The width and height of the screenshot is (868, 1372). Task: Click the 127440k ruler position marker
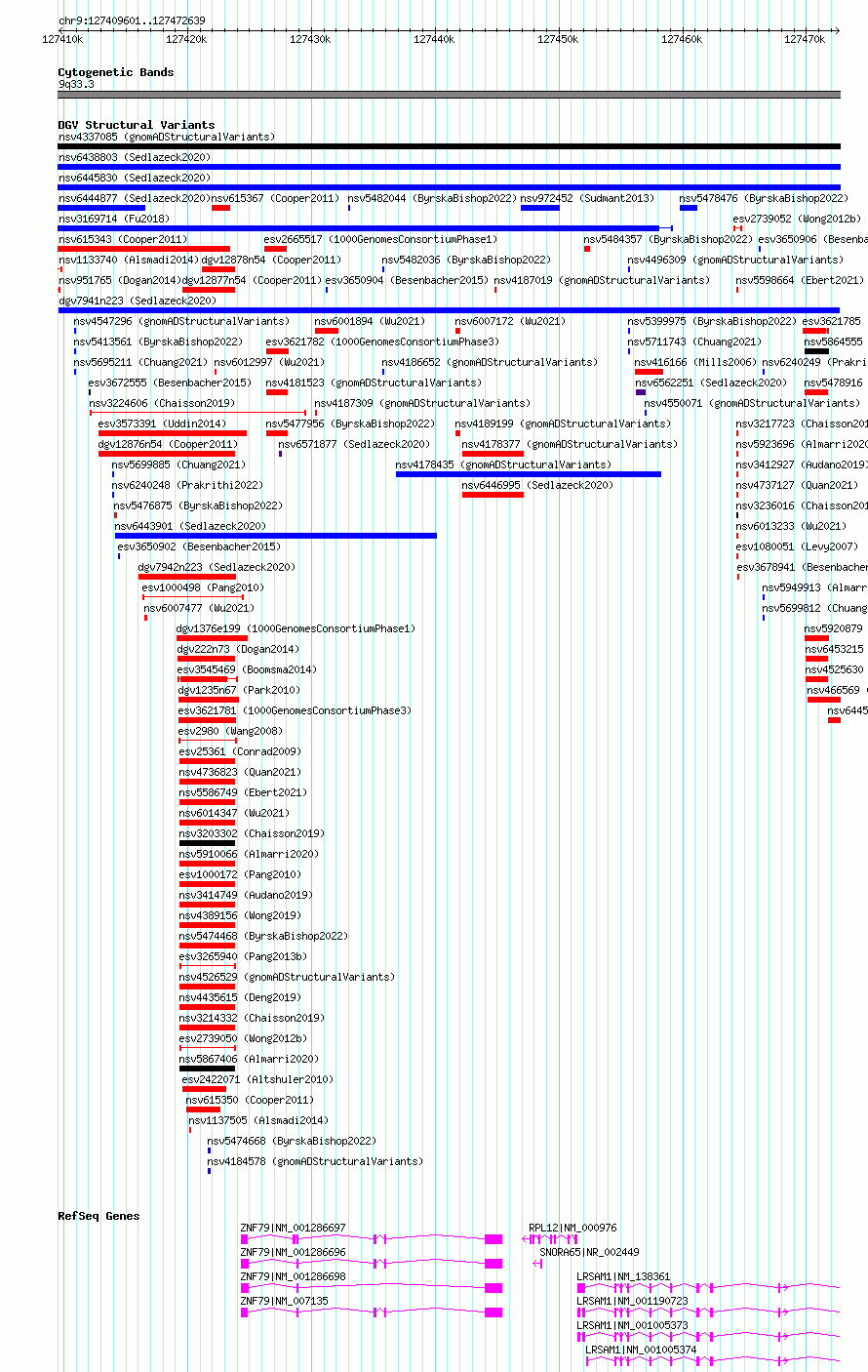point(434,39)
